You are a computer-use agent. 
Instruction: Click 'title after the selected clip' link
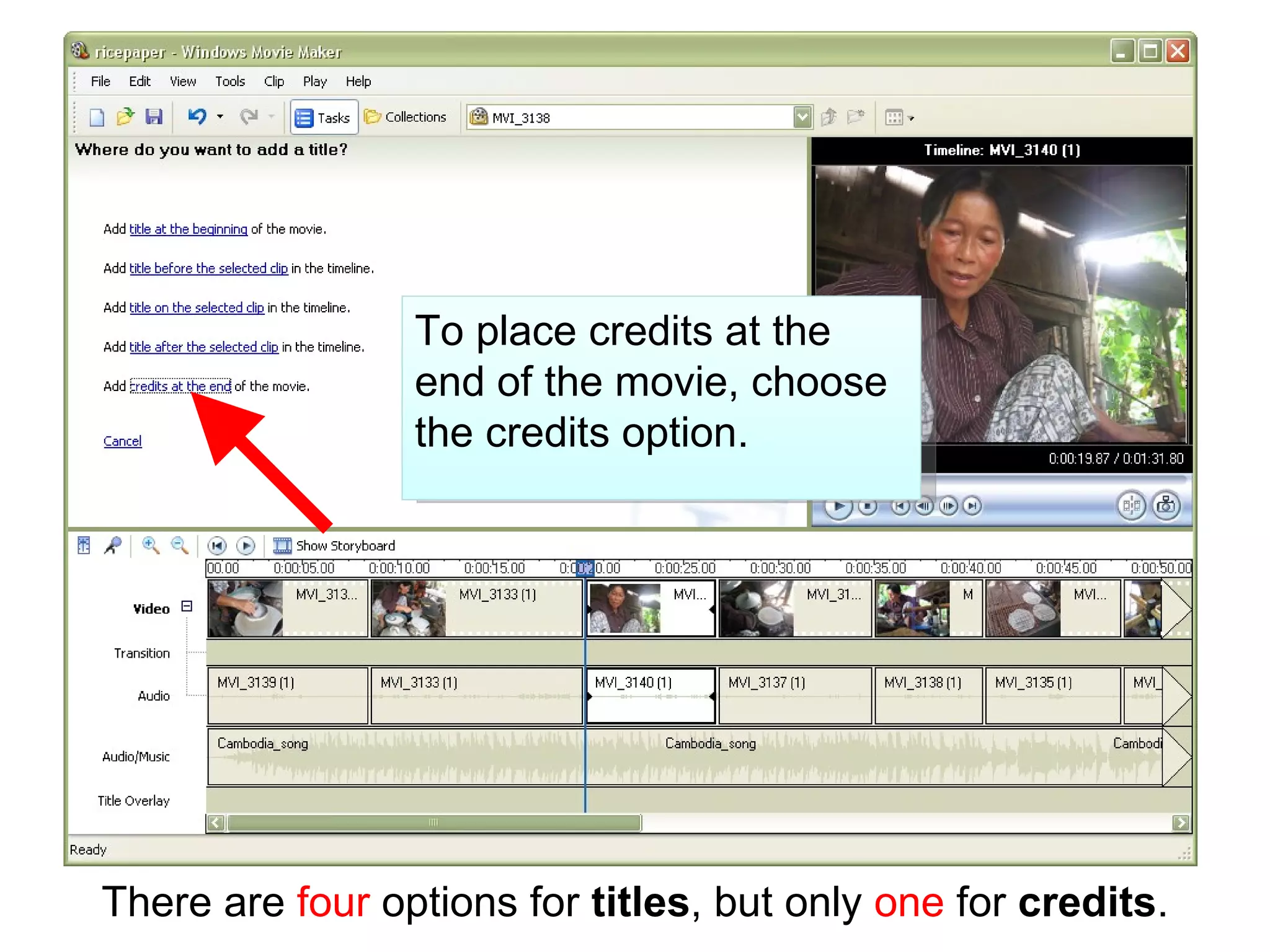pos(203,347)
